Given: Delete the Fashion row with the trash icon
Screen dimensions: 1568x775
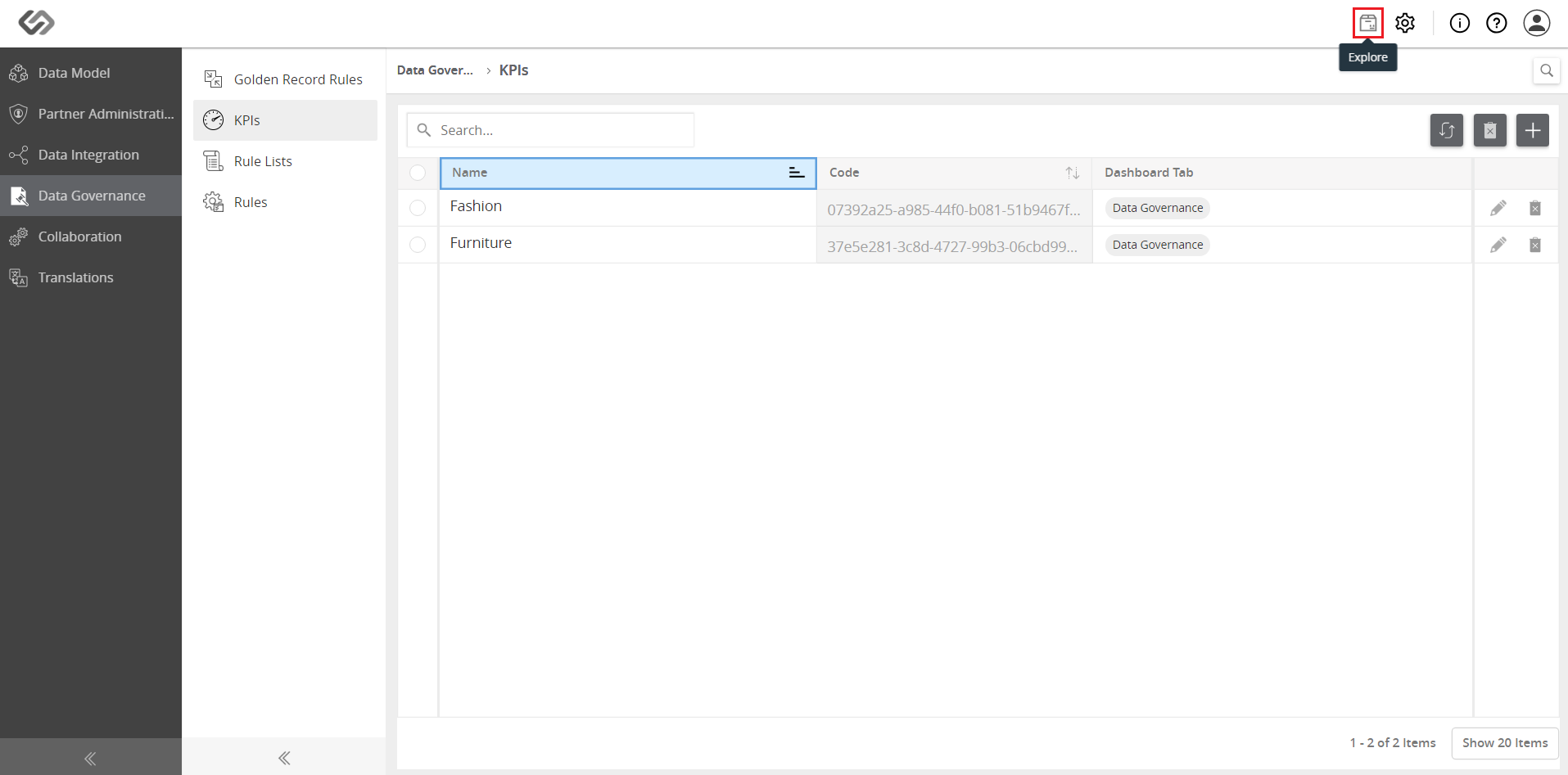Looking at the screenshot, I should pos(1534,208).
